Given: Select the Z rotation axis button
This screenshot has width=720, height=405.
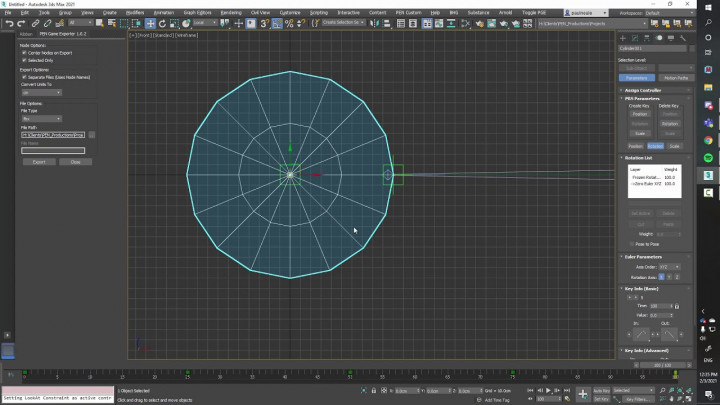Looking at the screenshot, I should 677,277.
